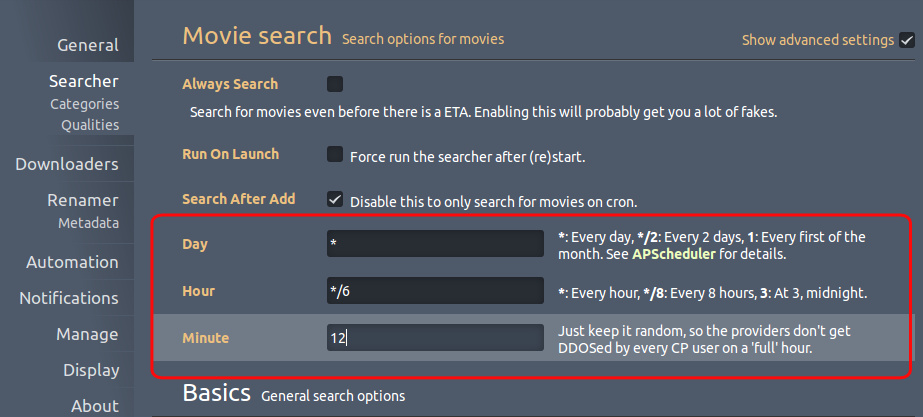The image size is (923, 417).
Task: Go to the Downloaders section
Action: click(67, 164)
